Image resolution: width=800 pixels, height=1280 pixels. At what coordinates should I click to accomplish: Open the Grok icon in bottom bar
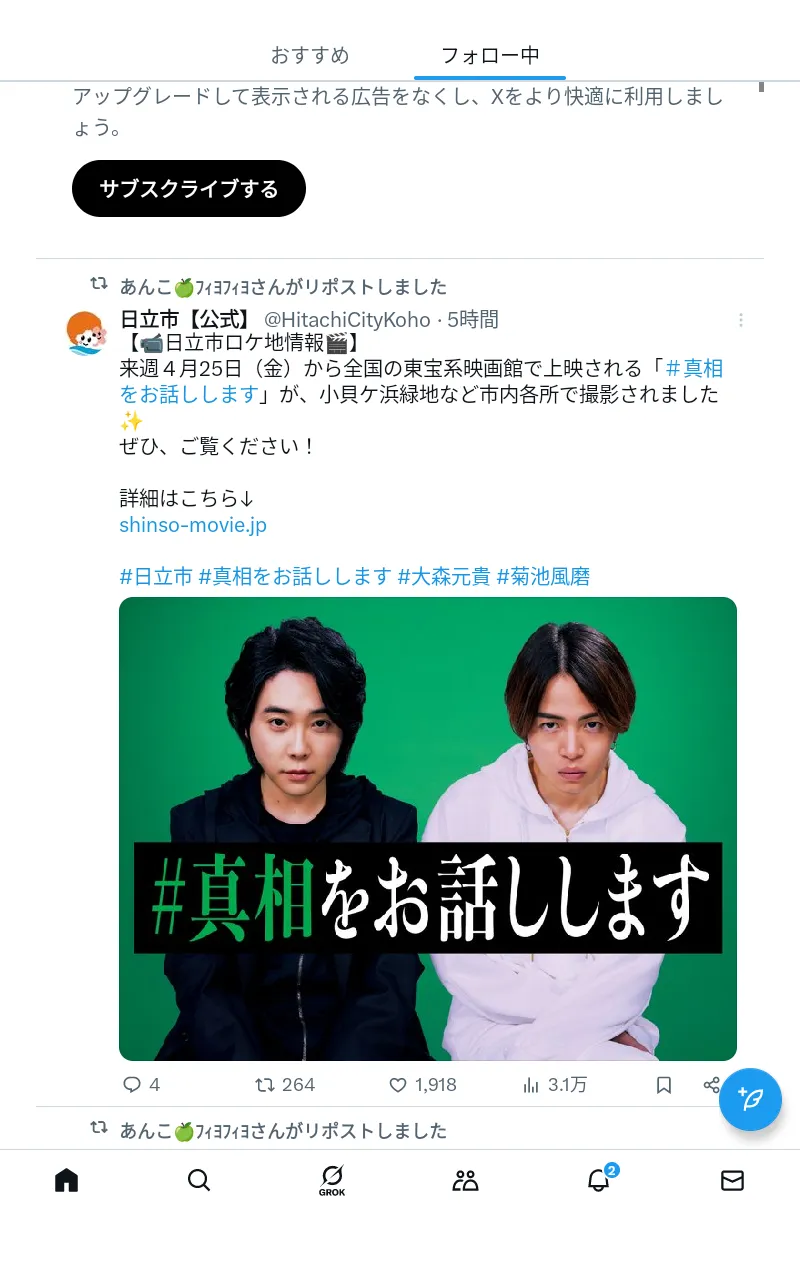[332, 1180]
